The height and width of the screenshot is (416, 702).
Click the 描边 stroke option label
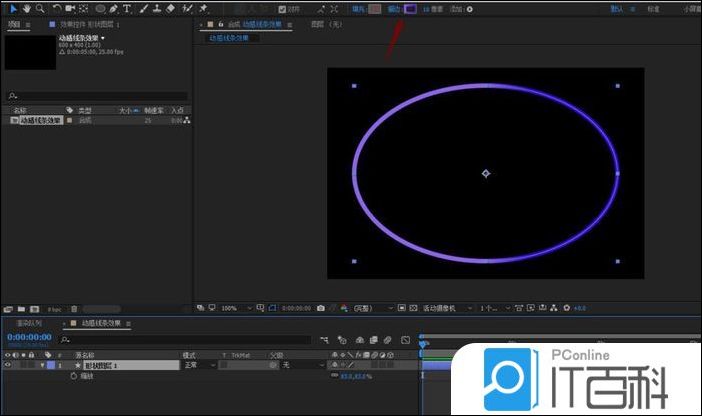pyautogui.click(x=394, y=8)
